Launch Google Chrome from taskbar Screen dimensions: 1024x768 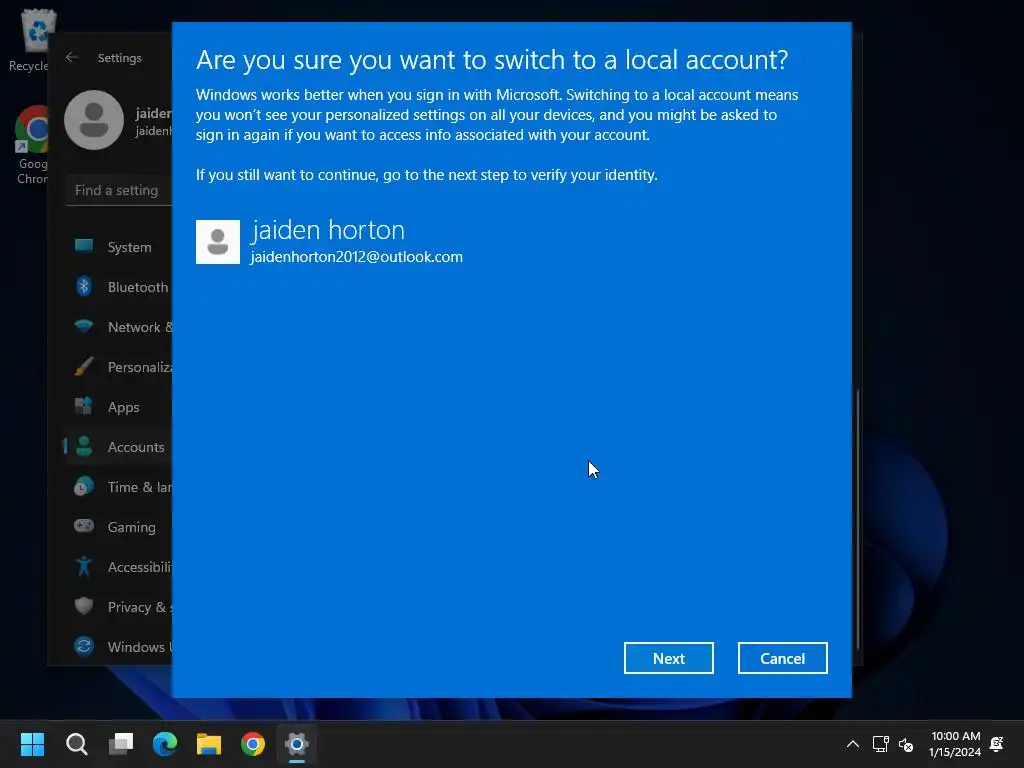253,744
